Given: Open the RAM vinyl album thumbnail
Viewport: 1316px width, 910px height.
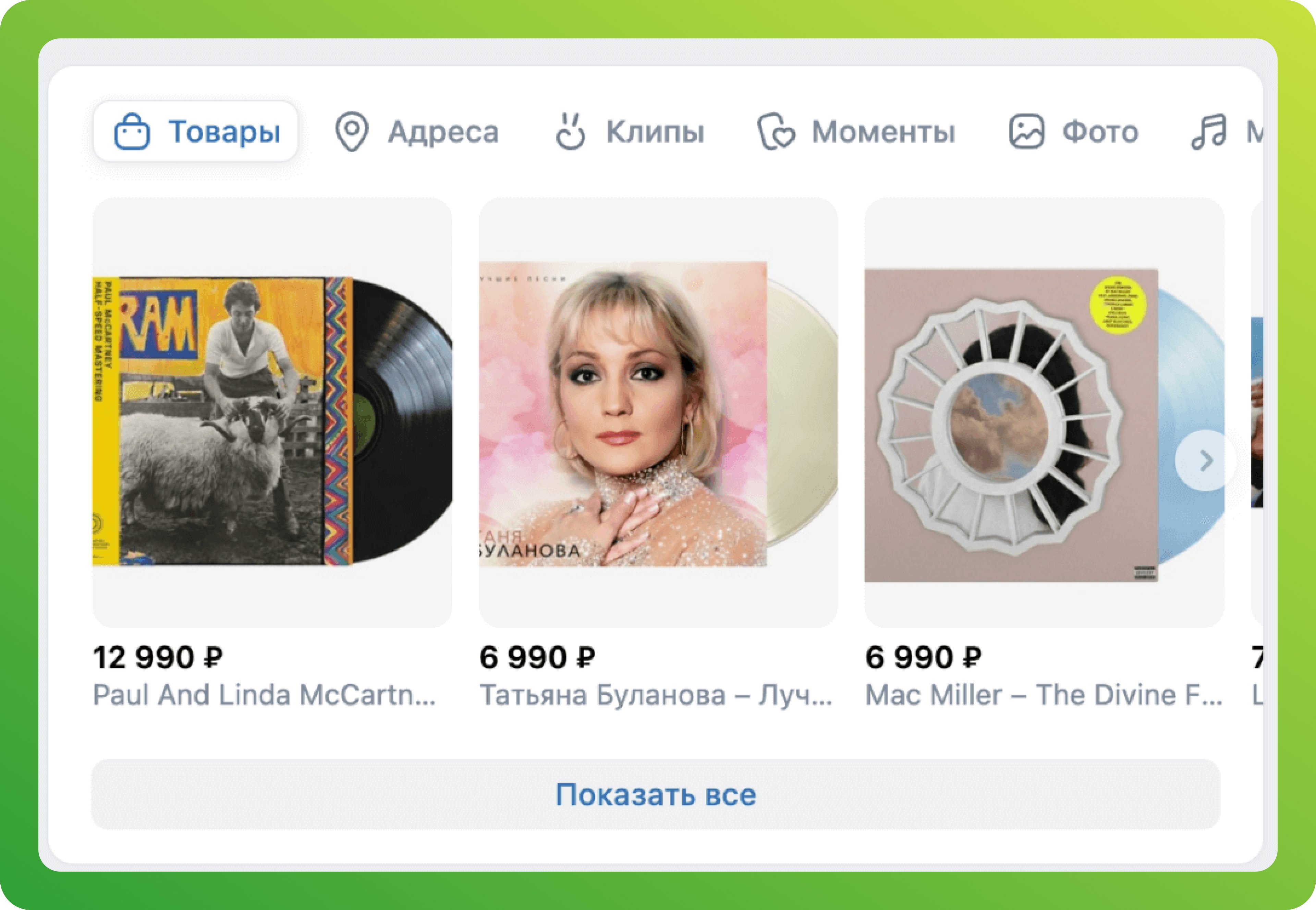Looking at the screenshot, I should click(x=272, y=421).
